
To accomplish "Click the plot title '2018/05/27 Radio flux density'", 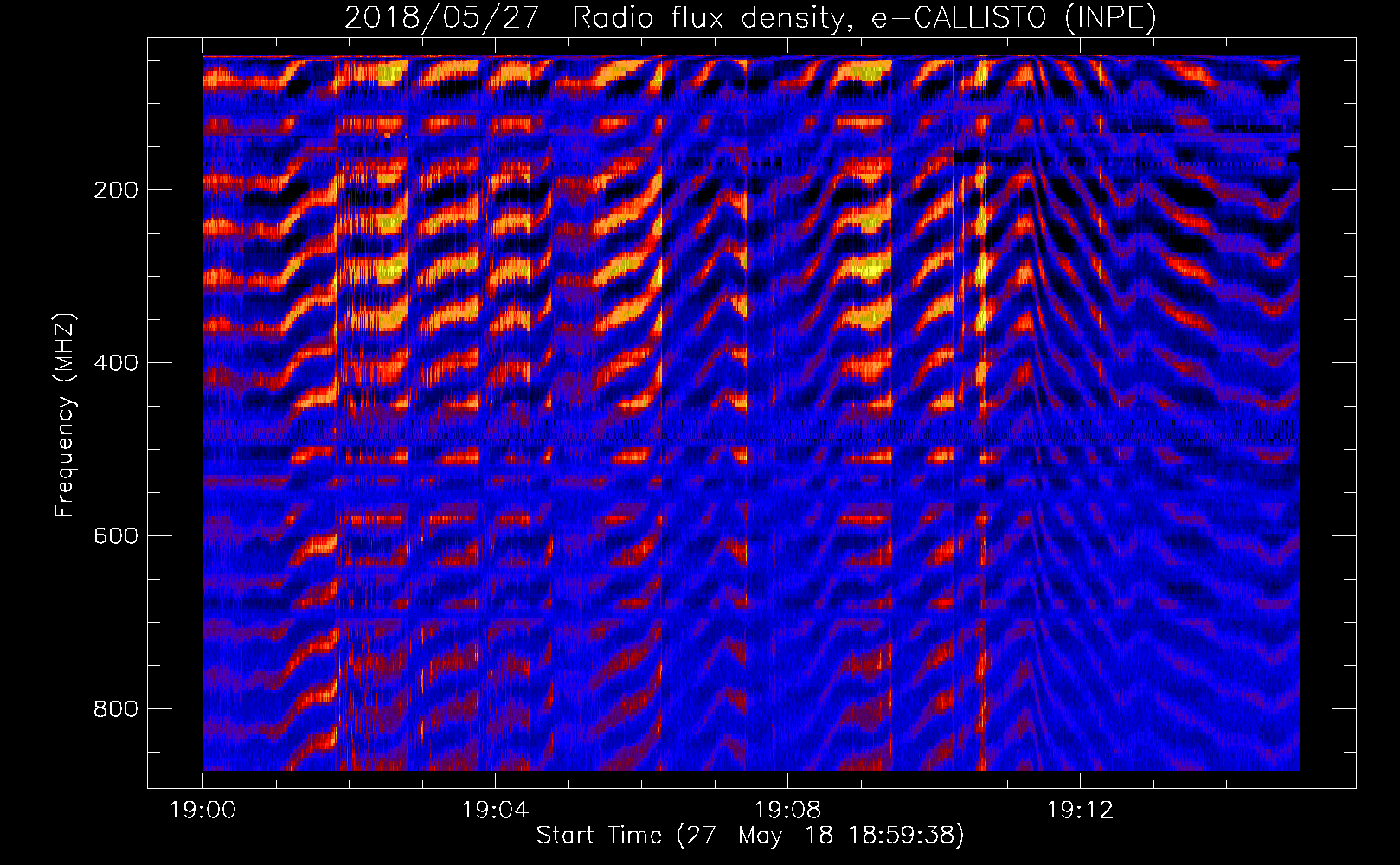I will click(x=750, y=18).
